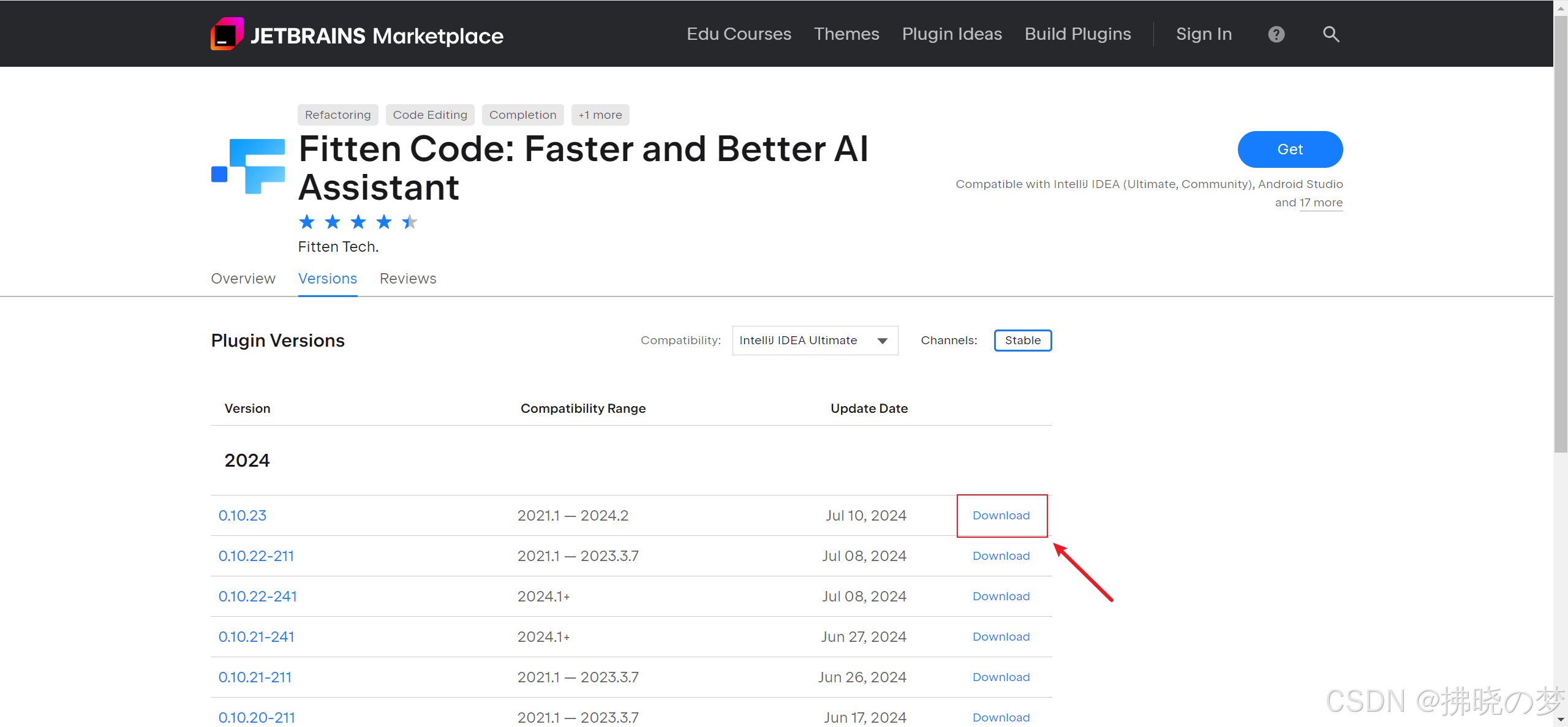Screen dimensions: 1568x727
Task: Expand the 17 more compatible products link
Action: tap(1321, 203)
